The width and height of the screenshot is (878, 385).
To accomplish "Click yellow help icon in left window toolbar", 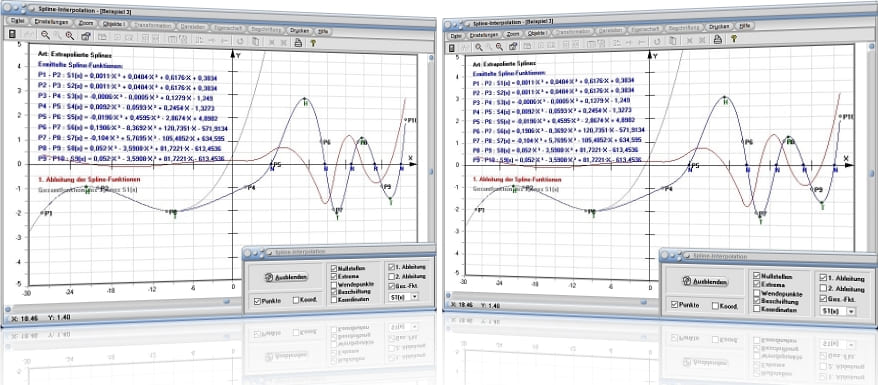I will click(x=313, y=43).
